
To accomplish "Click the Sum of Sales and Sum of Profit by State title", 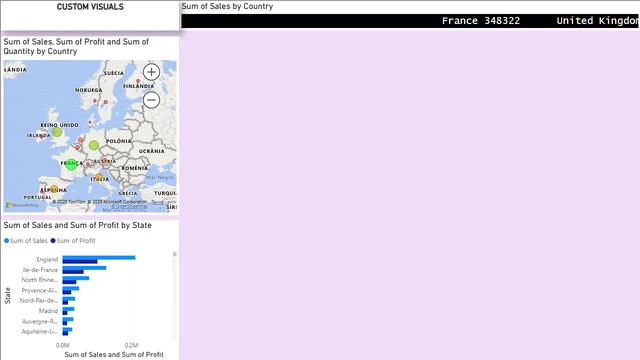I will 78,225.
